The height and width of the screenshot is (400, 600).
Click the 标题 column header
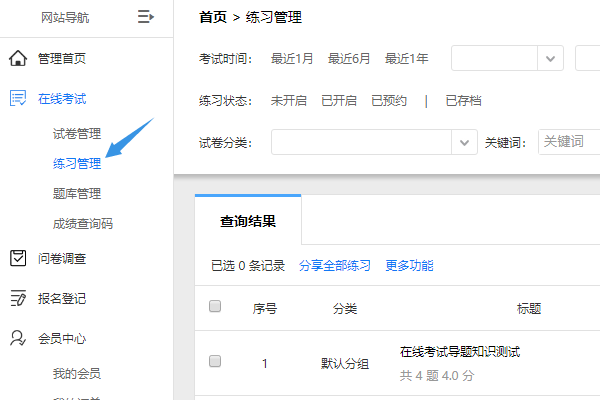click(529, 309)
